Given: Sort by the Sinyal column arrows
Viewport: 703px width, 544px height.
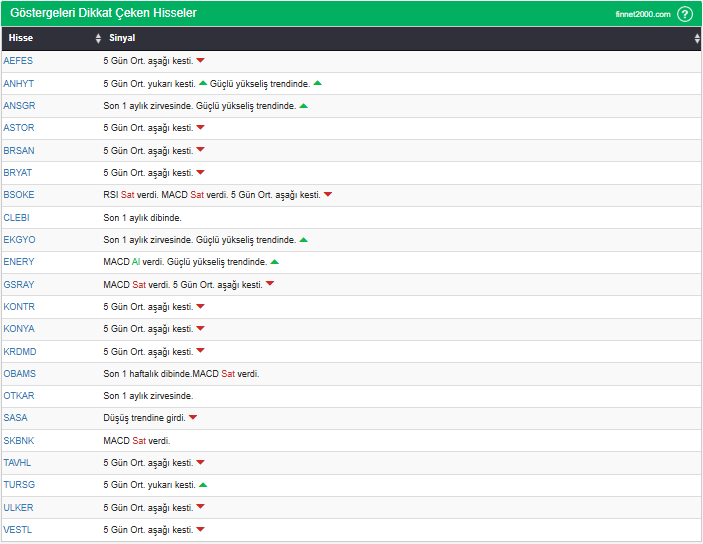Looking at the screenshot, I should pos(697,38).
